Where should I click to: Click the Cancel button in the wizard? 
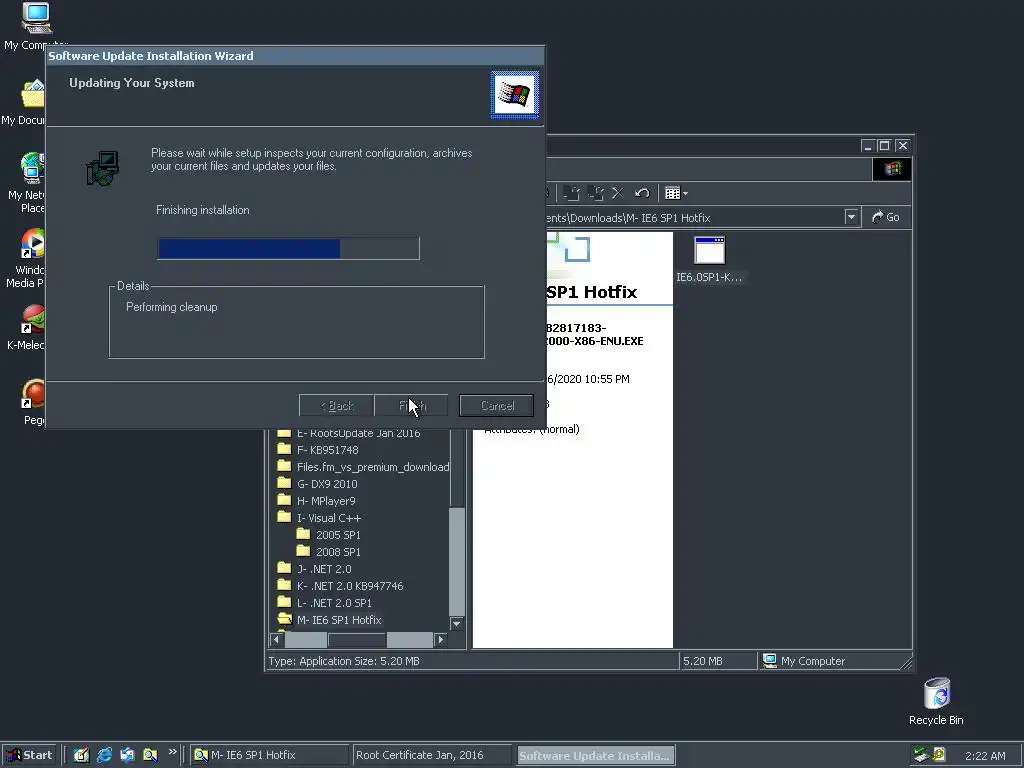click(496, 406)
